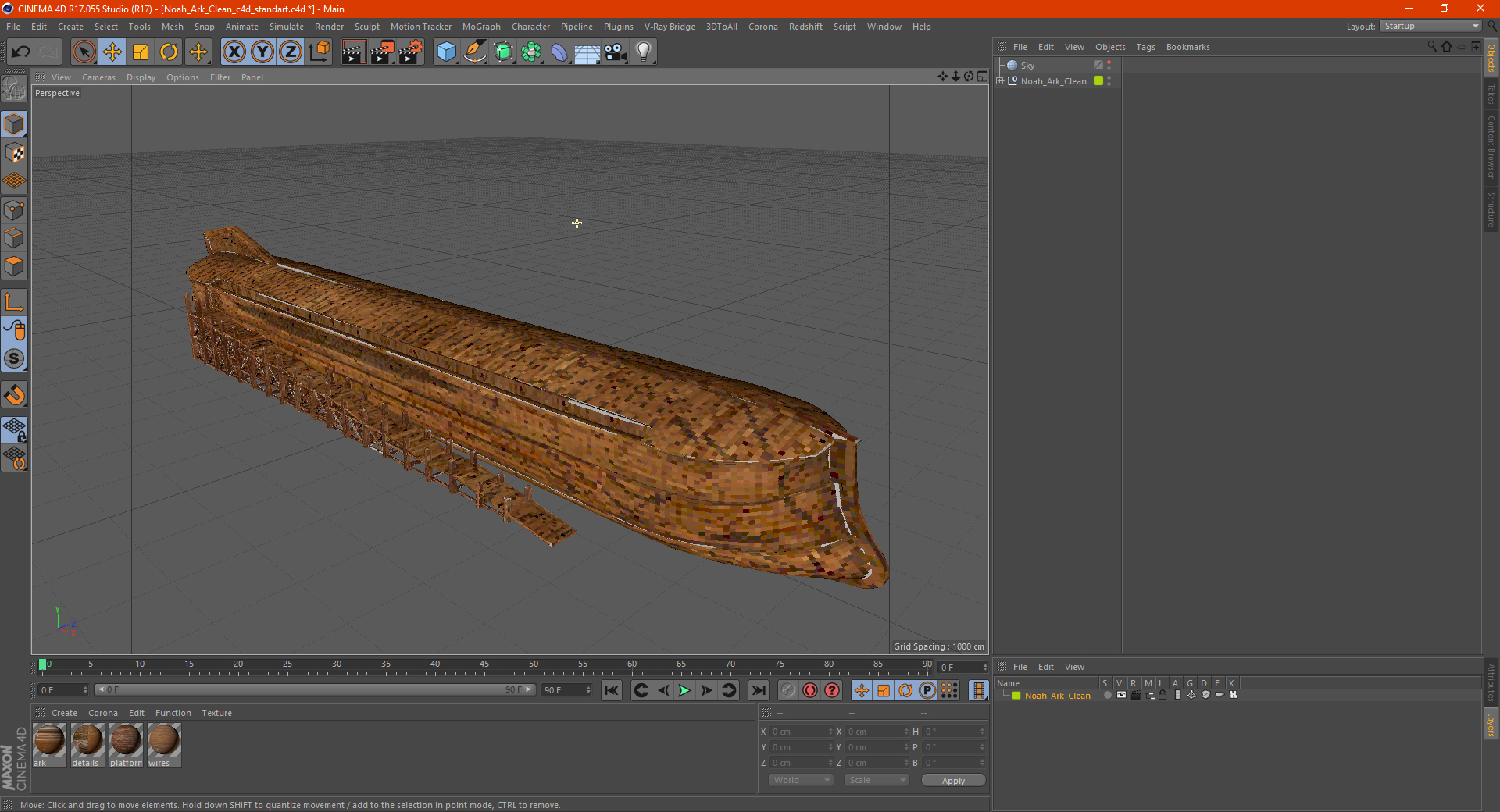Open the Layout Startup dropdown
This screenshot has height=812, width=1500.
click(1431, 26)
